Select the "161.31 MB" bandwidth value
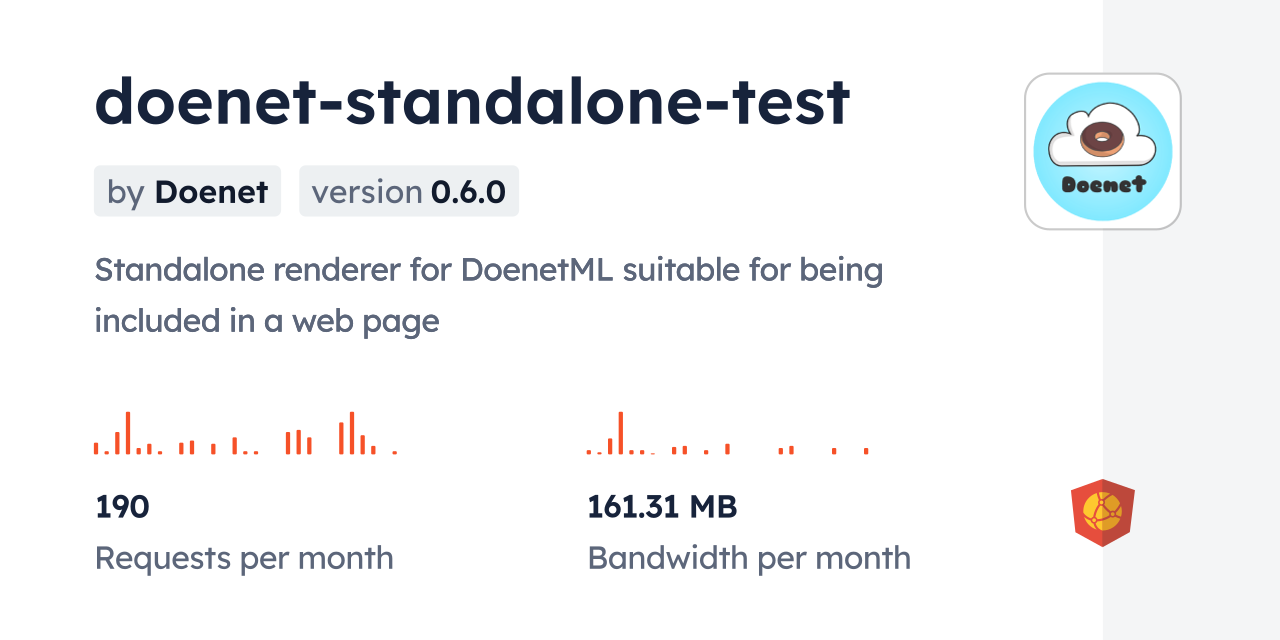This screenshot has height=640, width=1280. click(662, 507)
